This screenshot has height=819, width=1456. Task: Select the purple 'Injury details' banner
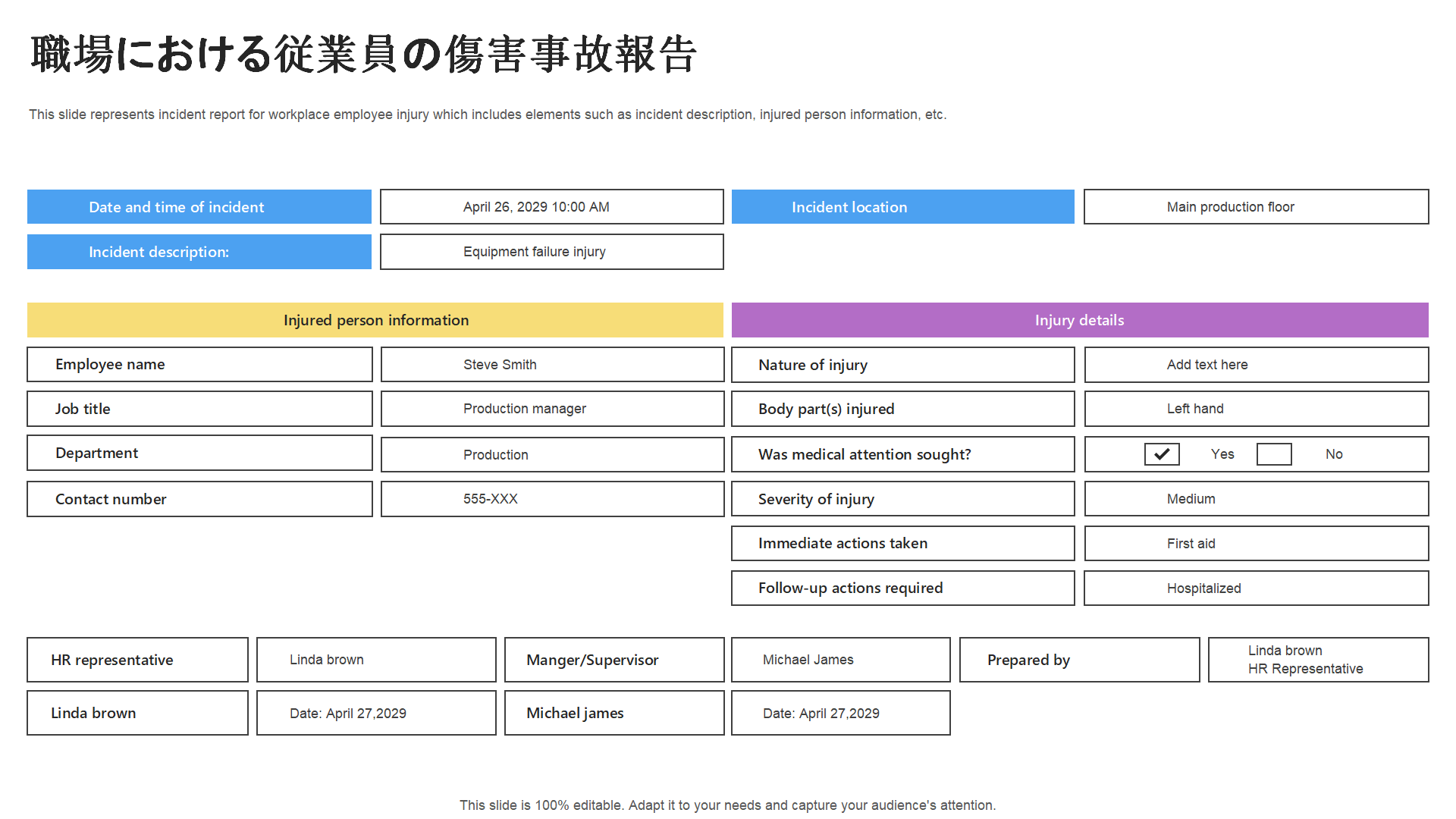tap(1080, 320)
